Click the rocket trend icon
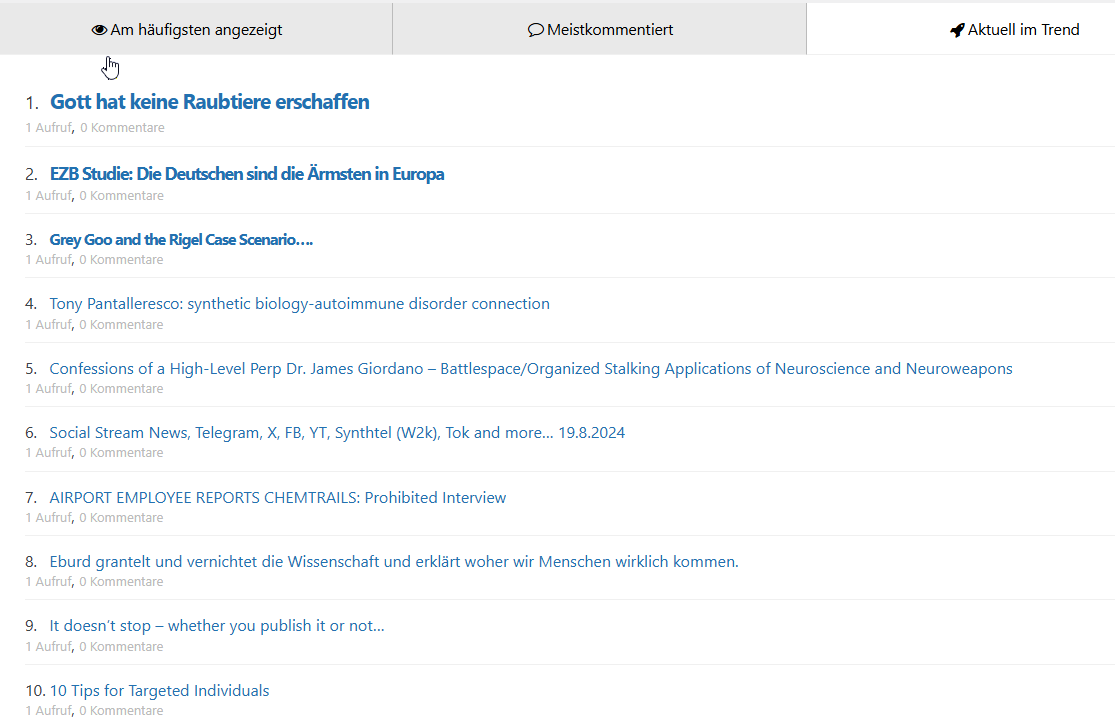Image resolution: width=1115 pixels, height=722 pixels. pos(957,30)
